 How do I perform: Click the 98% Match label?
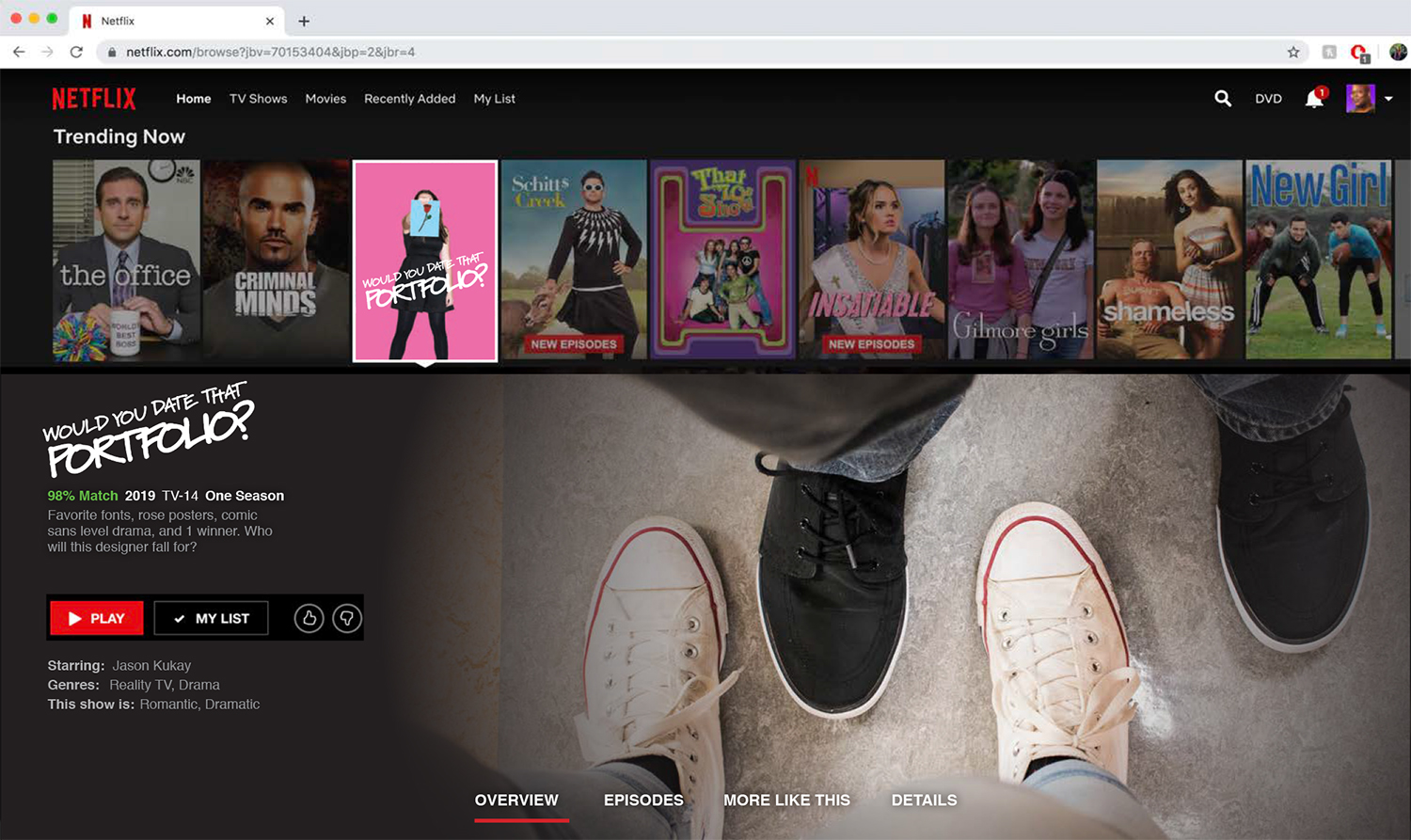[x=83, y=496]
